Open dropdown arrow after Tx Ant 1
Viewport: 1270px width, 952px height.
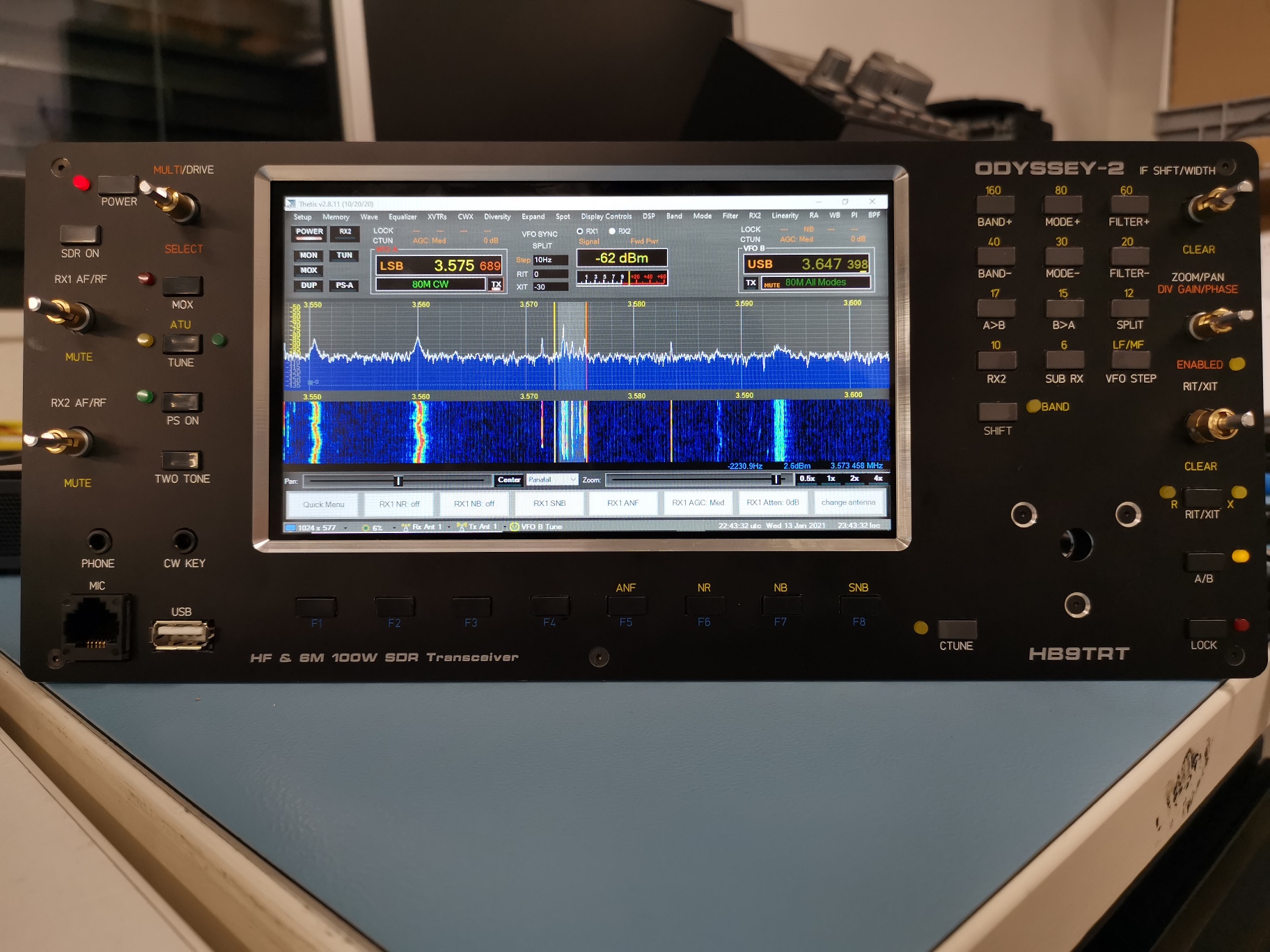click(504, 527)
